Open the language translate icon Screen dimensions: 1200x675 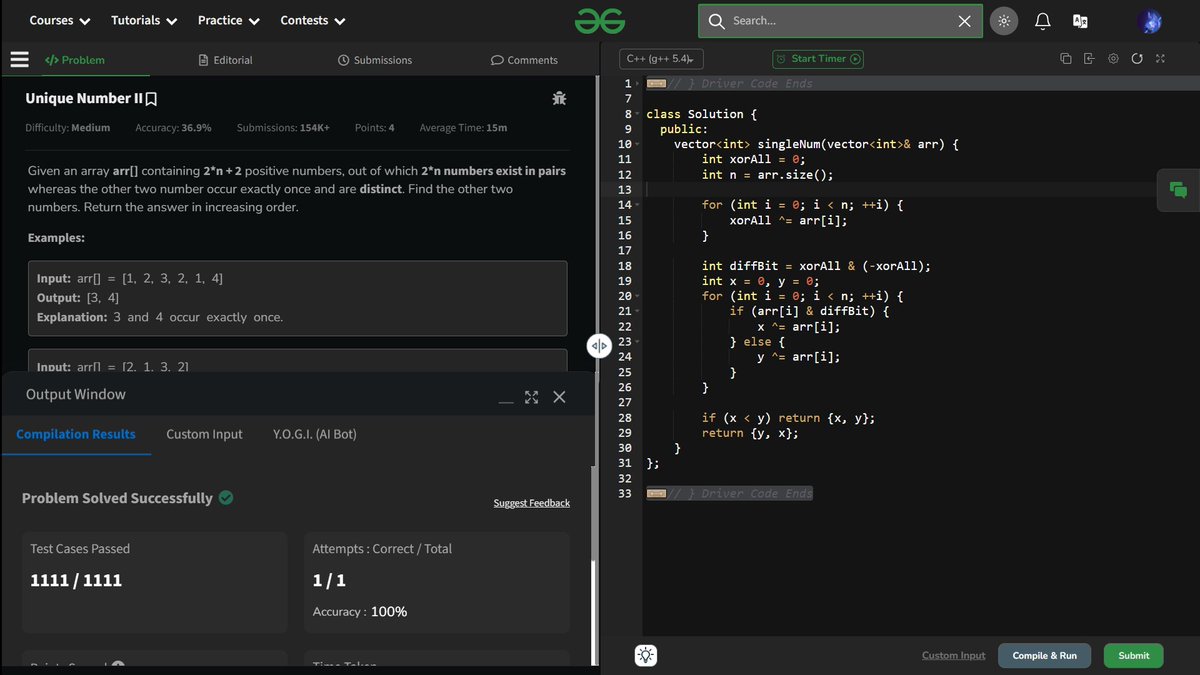coord(1080,21)
